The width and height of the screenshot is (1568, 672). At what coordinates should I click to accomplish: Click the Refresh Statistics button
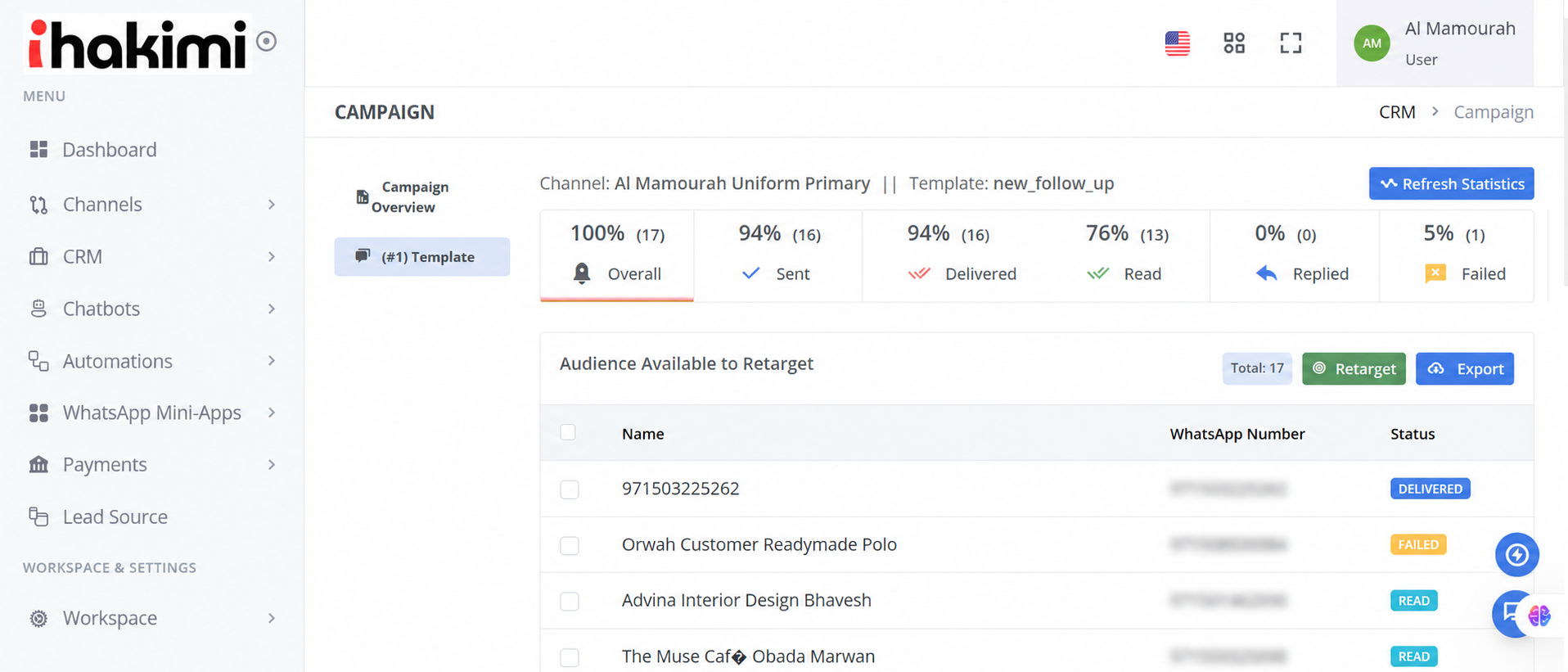1451,183
